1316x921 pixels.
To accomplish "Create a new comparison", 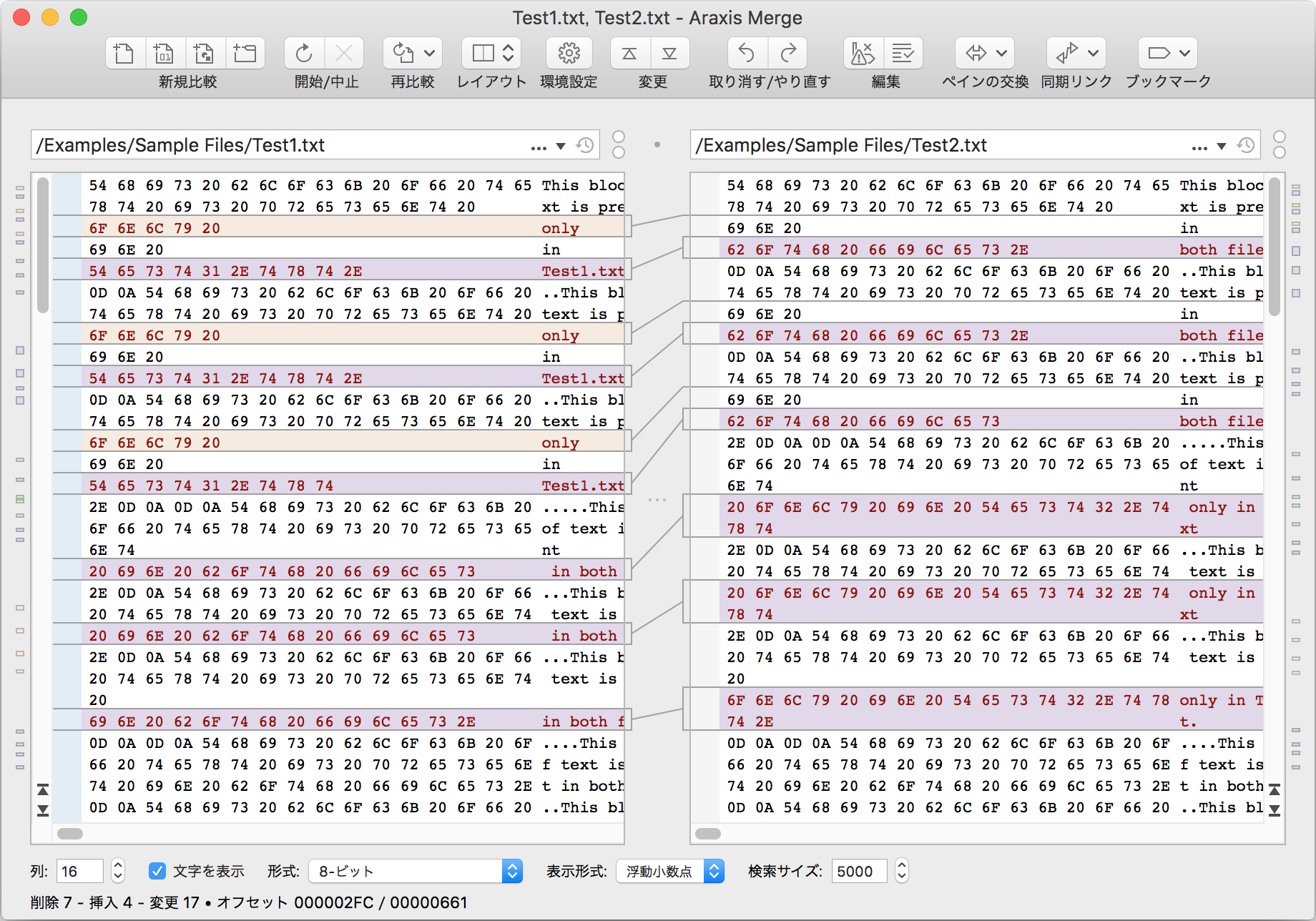I will pos(123,52).
